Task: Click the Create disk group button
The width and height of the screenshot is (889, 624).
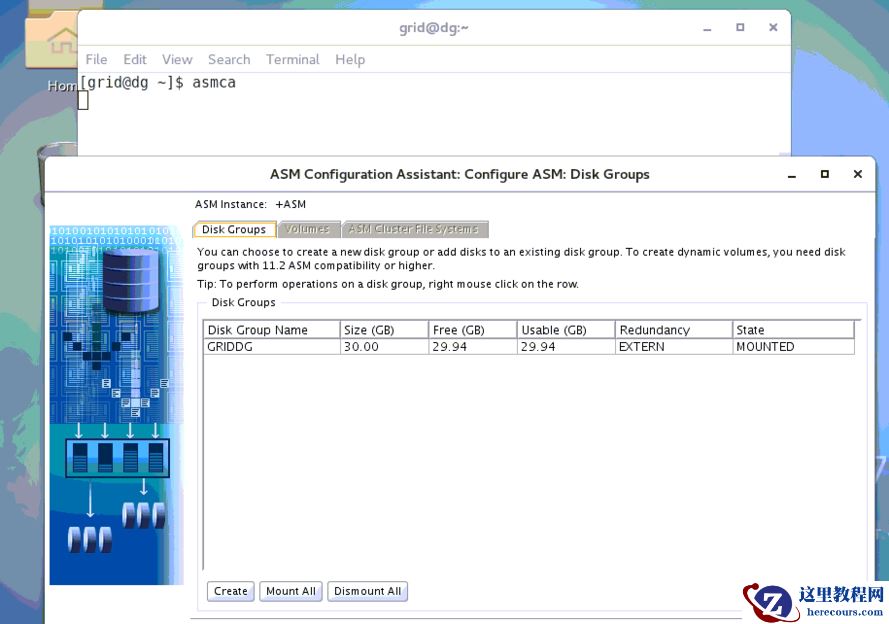Action: tap(230, 591)
